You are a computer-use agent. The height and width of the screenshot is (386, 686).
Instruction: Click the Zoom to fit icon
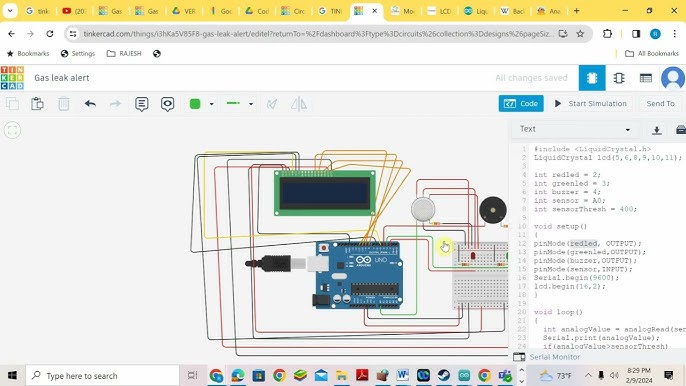click(12, 130)
